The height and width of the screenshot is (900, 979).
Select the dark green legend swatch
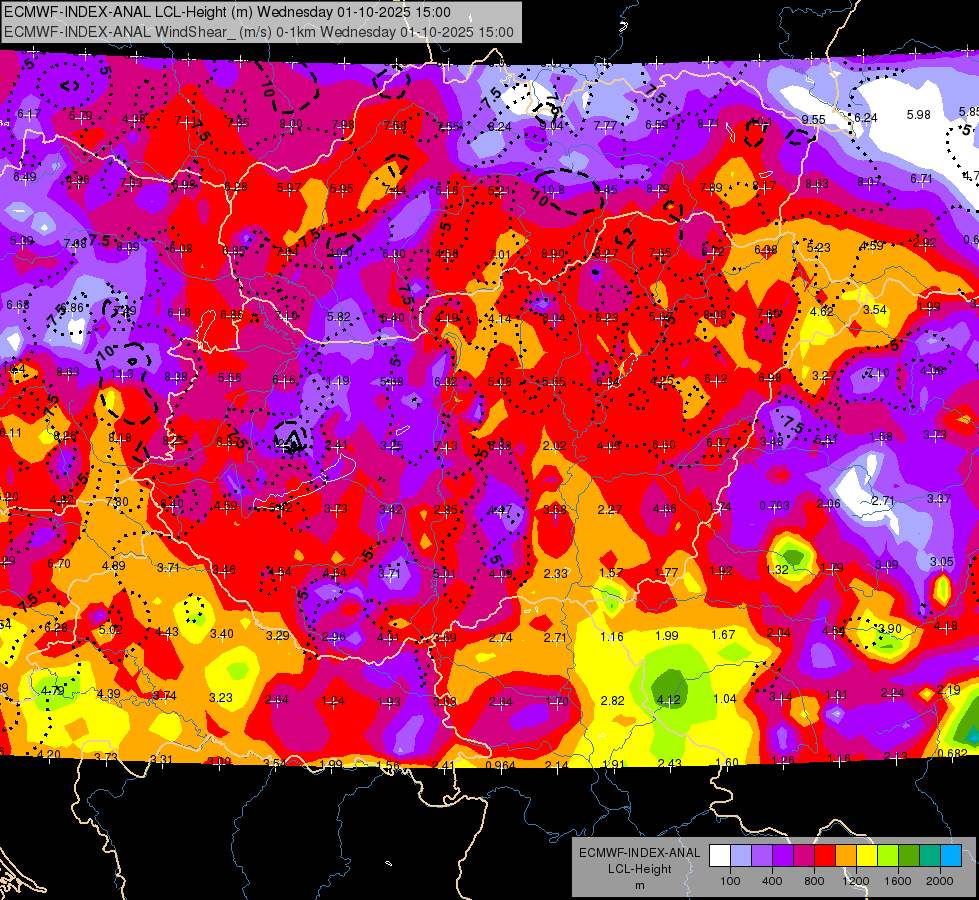(909, 856)
